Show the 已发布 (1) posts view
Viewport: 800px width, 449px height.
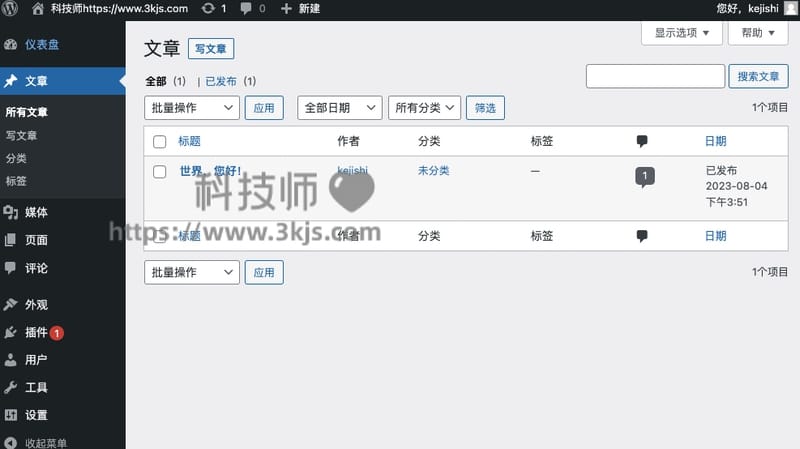pyautogui.click(x=231, y=81)
